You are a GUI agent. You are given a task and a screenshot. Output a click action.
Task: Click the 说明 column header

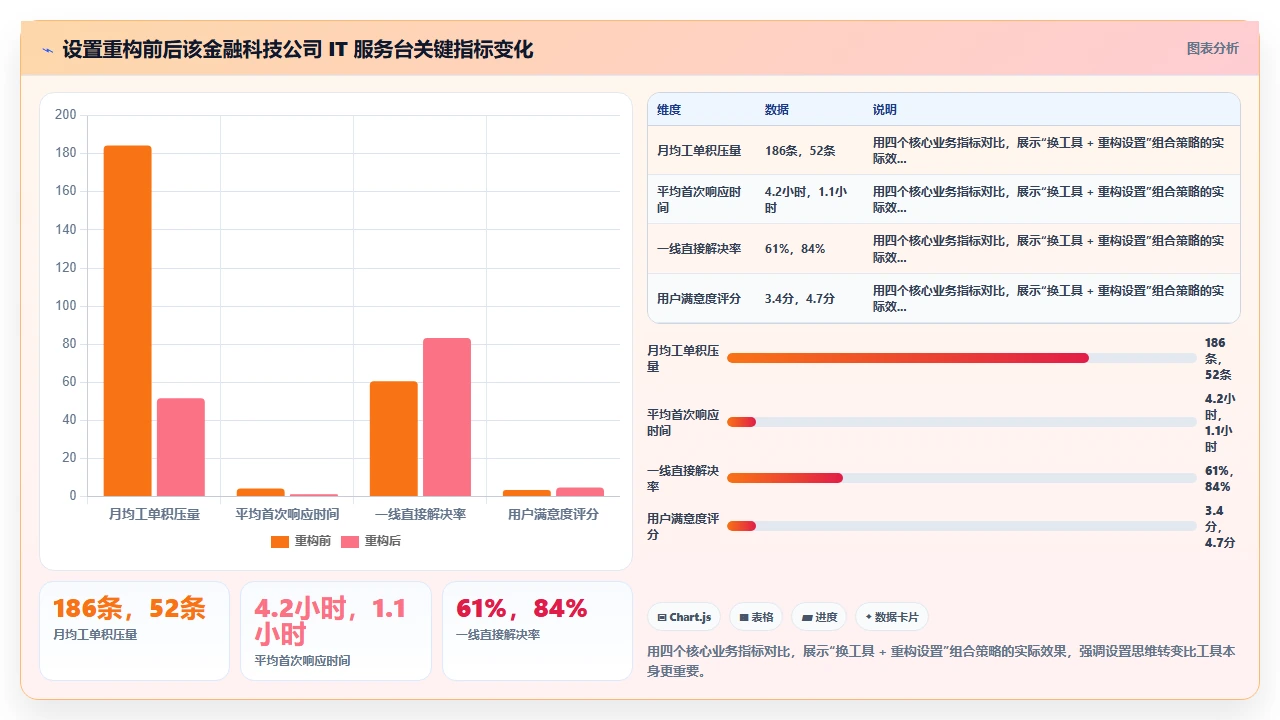[x=885, y=110]
